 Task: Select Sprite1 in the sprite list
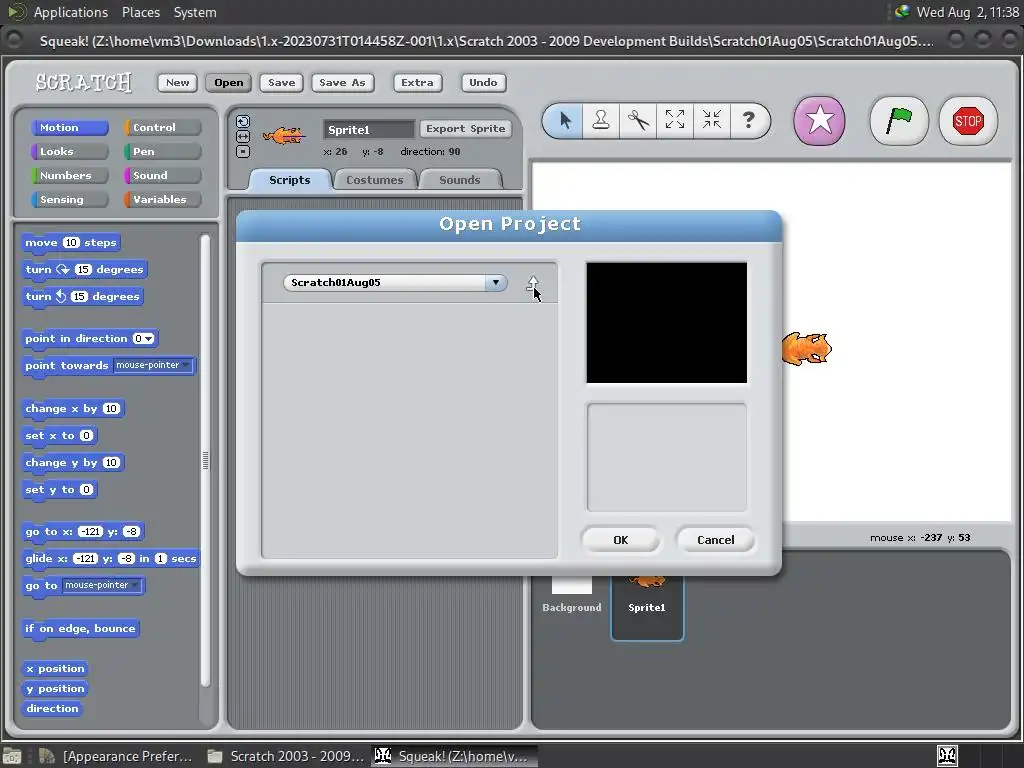(x=647, y=607)
